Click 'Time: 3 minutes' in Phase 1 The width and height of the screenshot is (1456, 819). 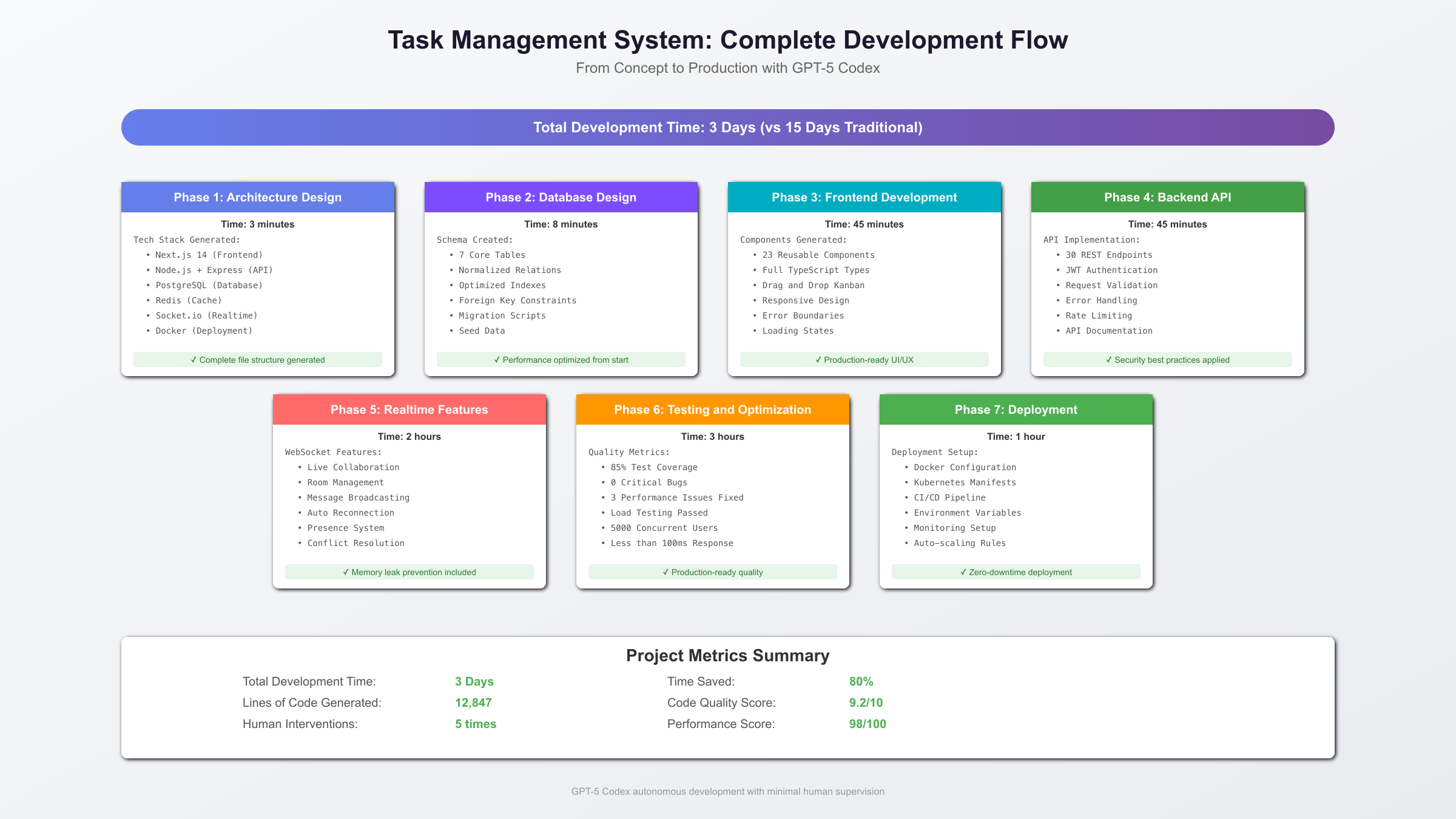tap(258, 224)
